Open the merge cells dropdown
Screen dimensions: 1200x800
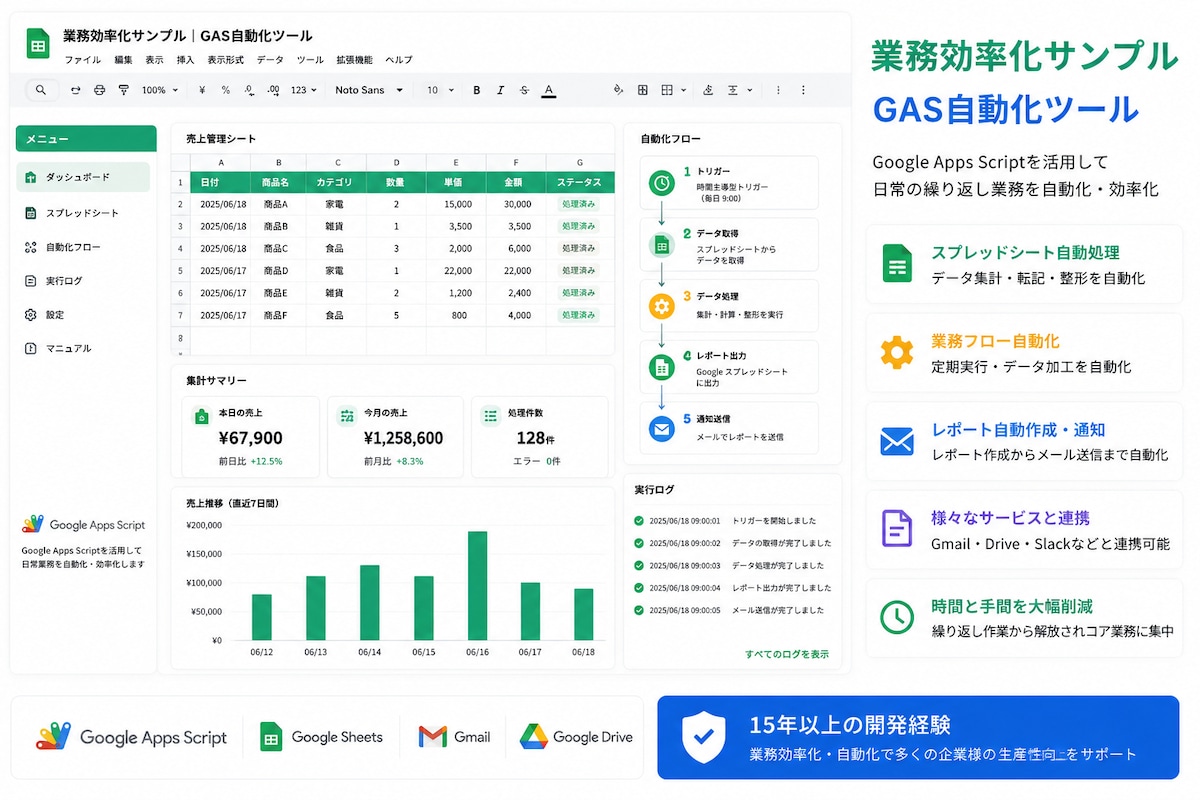point(674,90)
